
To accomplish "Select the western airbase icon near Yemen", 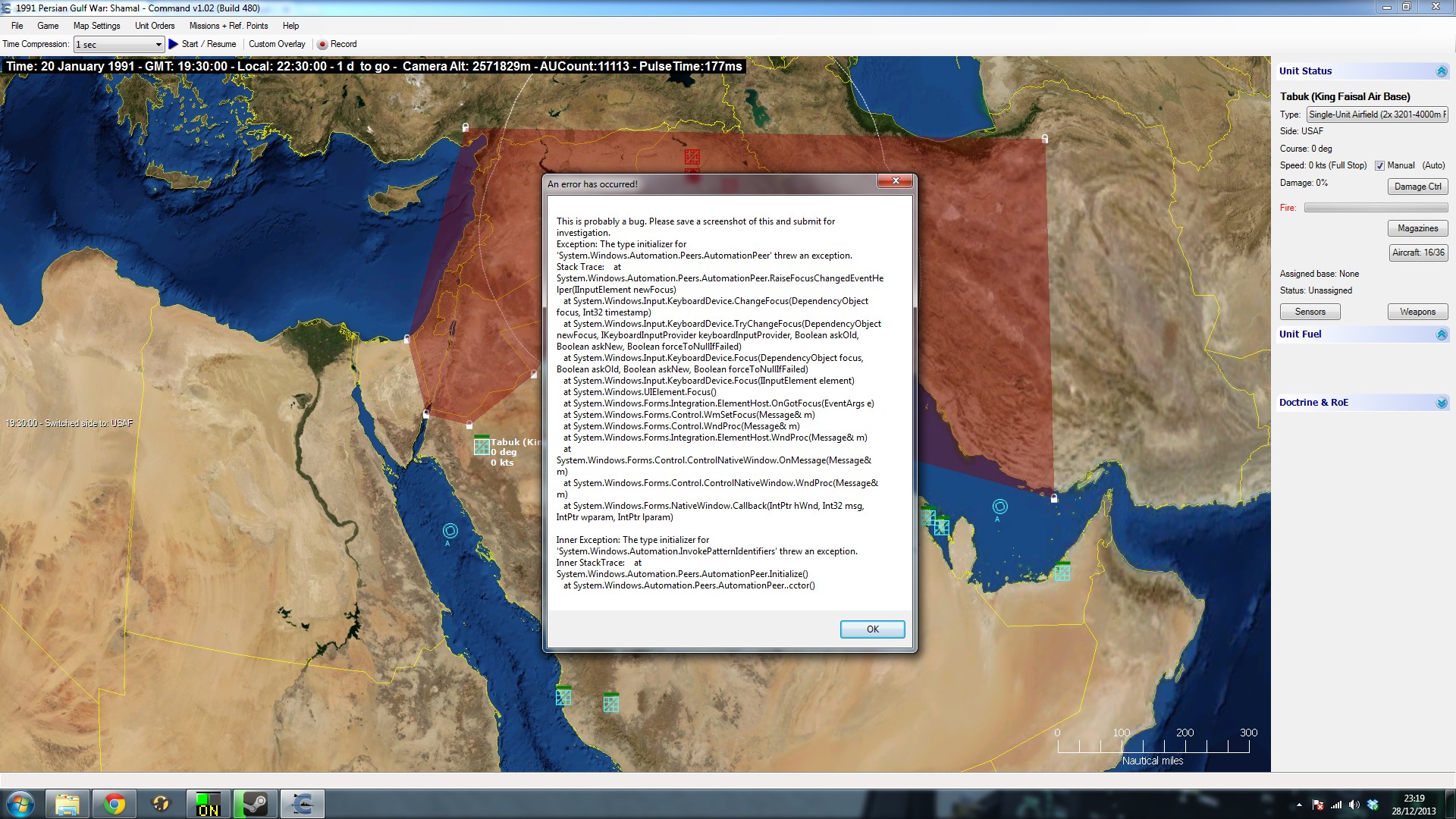I will coord(563,695).
